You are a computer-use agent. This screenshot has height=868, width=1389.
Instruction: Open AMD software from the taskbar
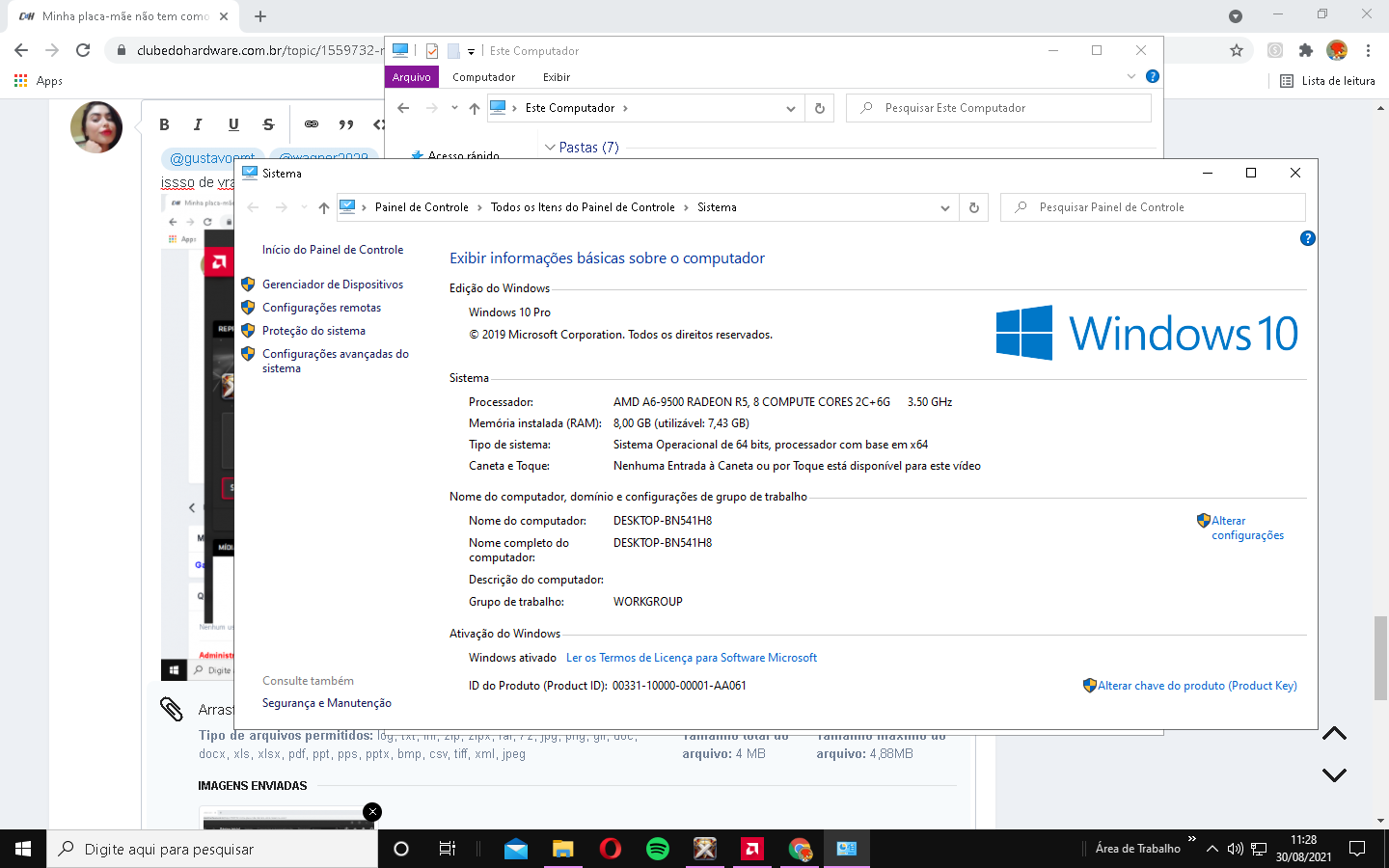point(752,849)
